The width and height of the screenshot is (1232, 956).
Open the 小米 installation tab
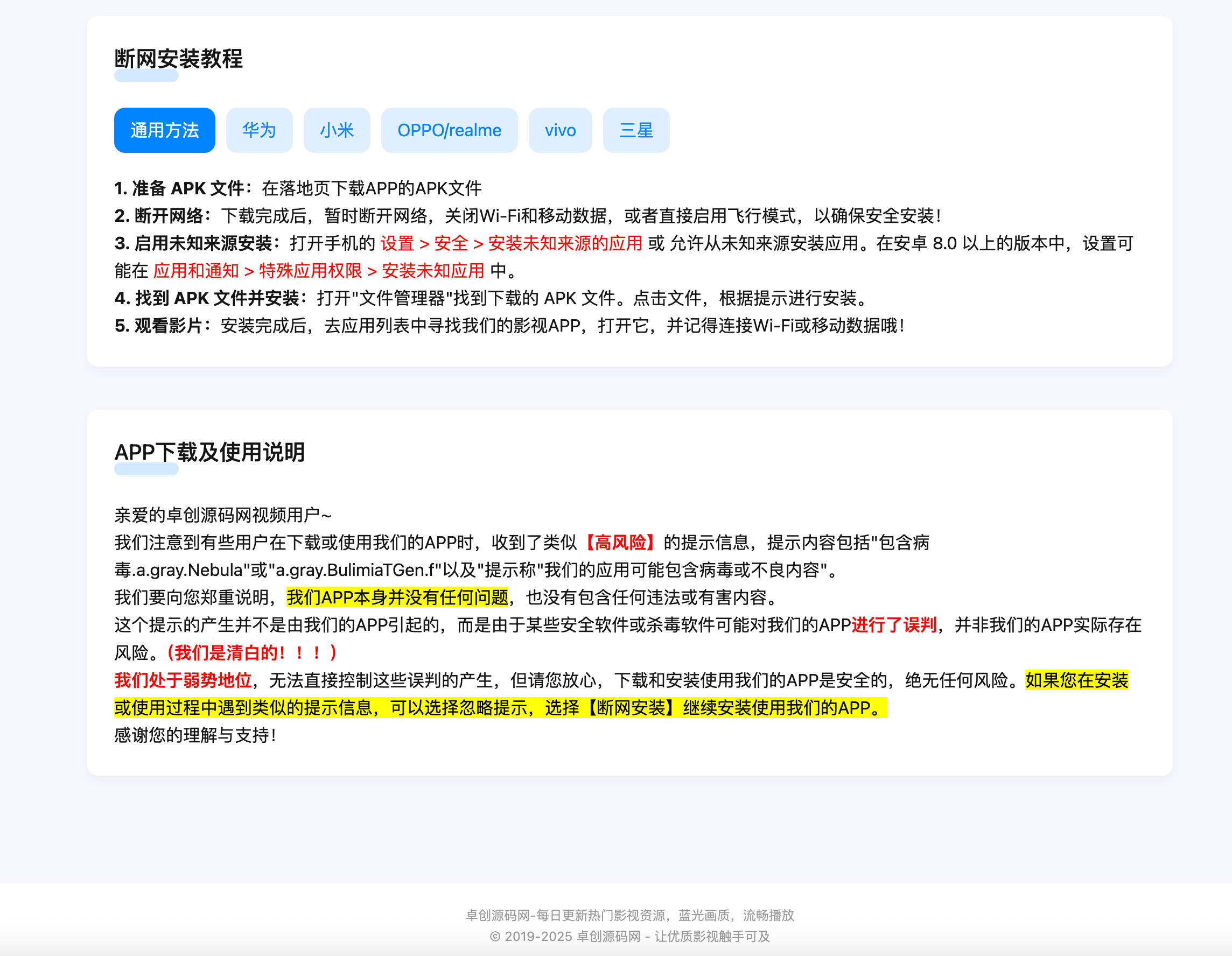click(337, 130)
